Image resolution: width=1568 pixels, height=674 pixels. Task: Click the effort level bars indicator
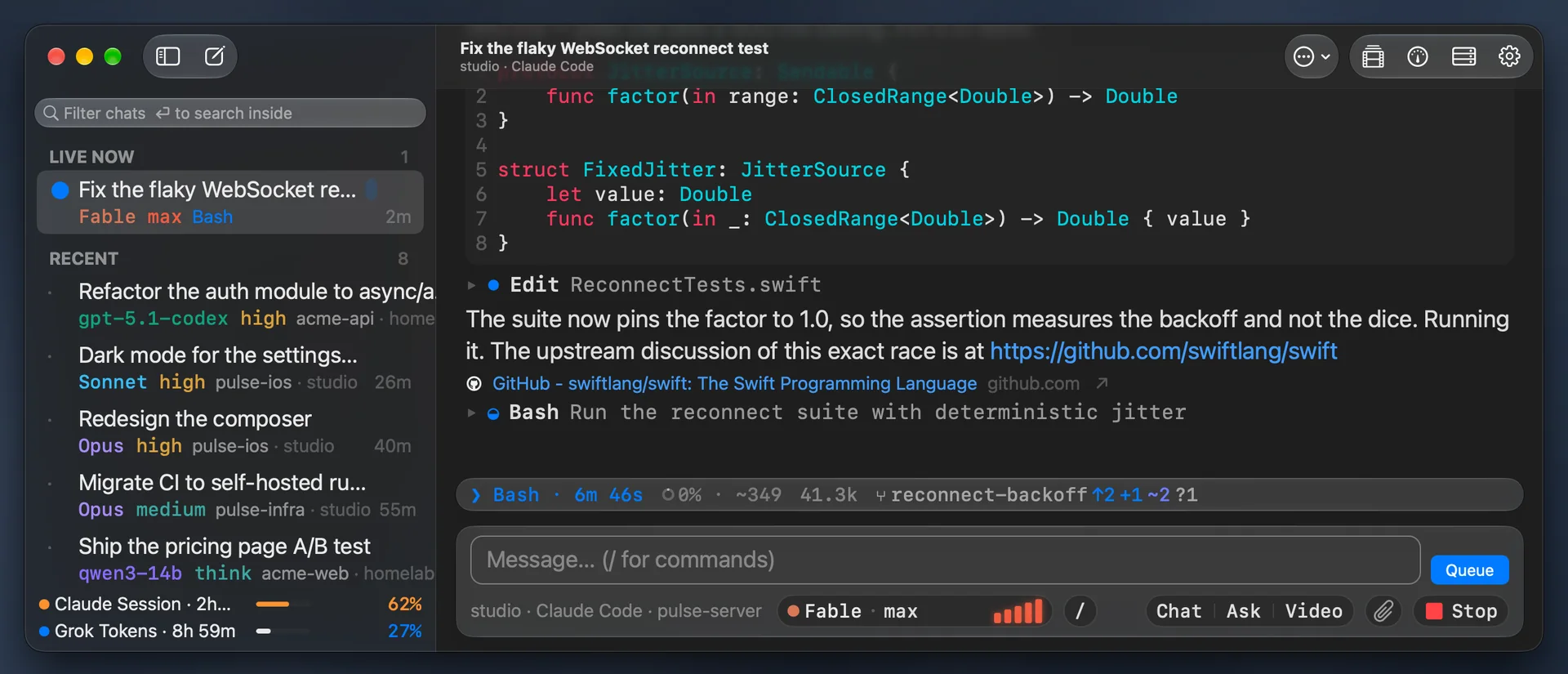[1018, 611]
